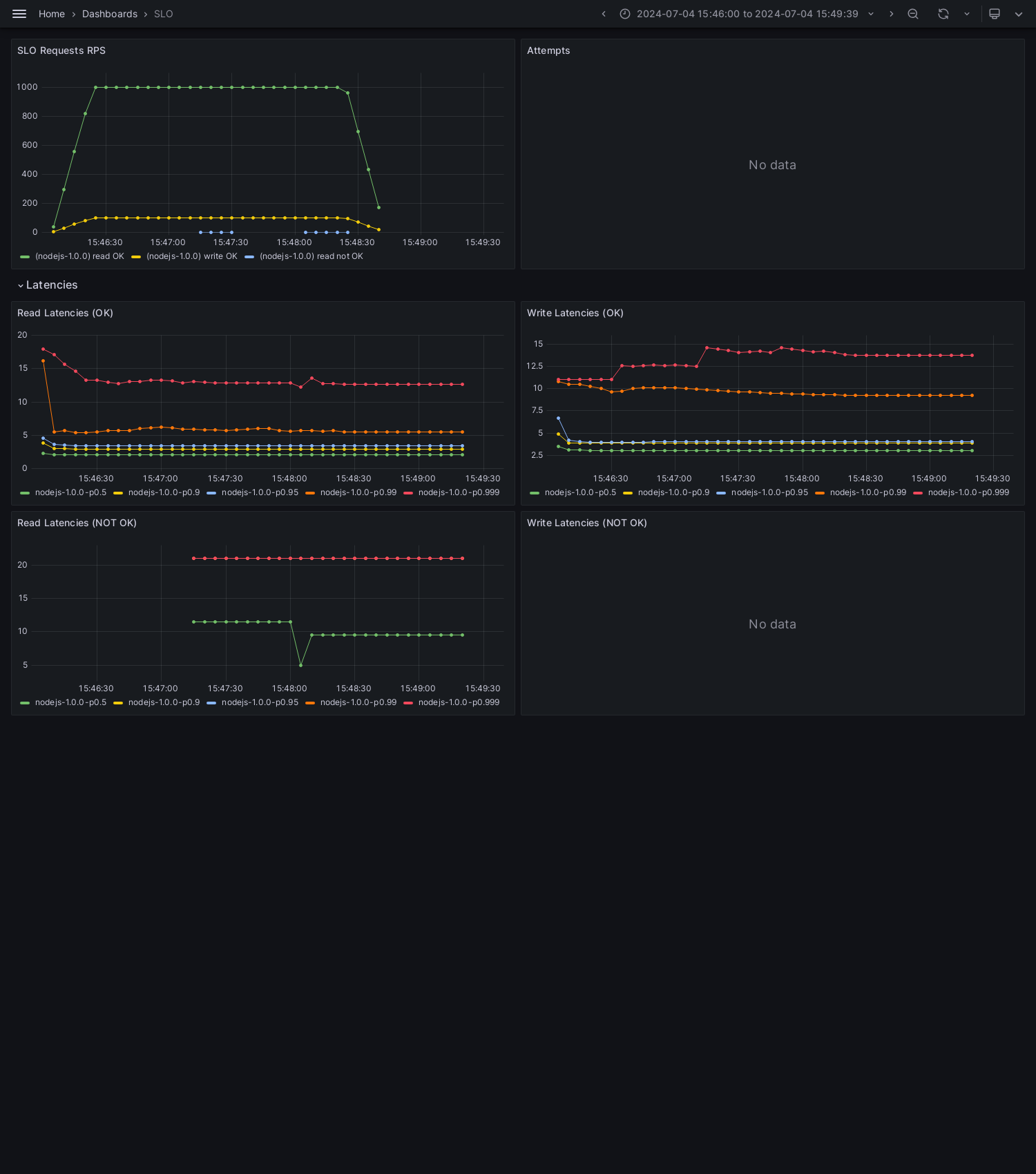Toggle kiosk TV view mode
This screenshot has width=1036, height=1174.
(x=995, y=14)
